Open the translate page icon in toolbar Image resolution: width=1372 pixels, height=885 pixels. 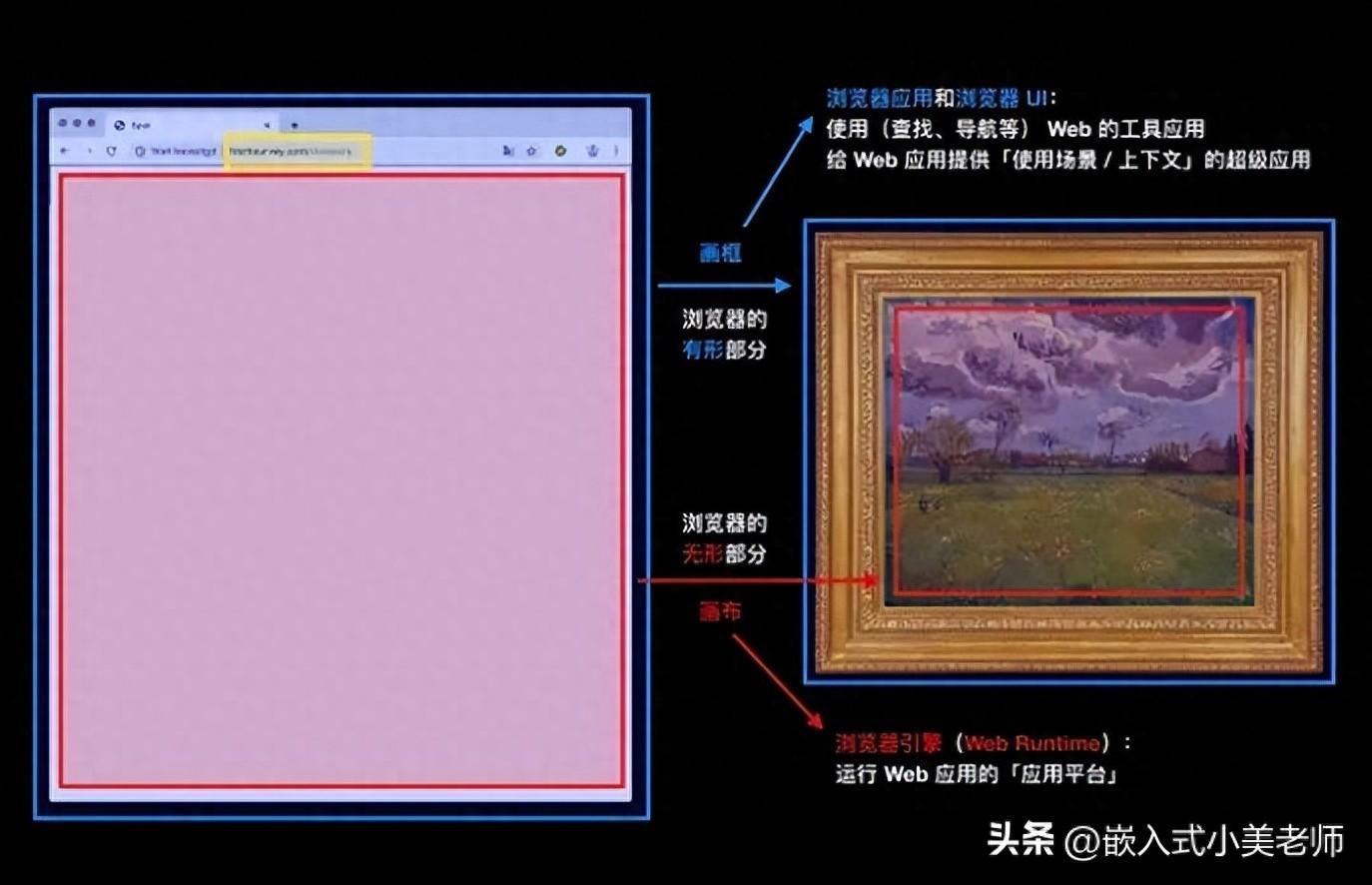click(508, 151)
